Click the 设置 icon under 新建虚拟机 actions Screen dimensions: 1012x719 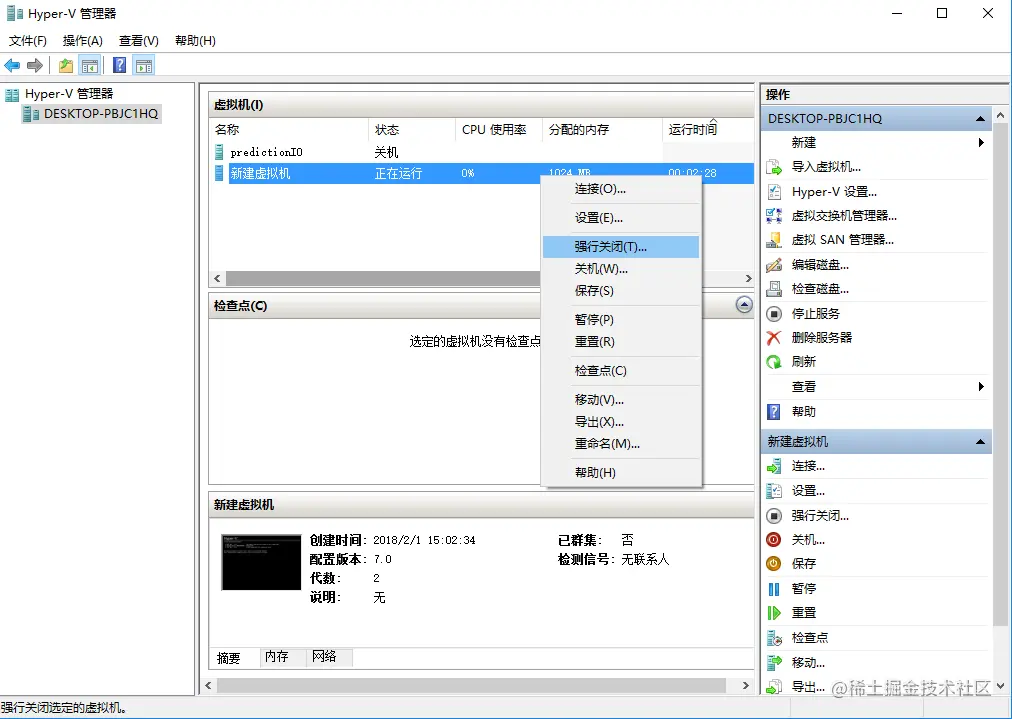pyautogui.click(x=774, y=491)
